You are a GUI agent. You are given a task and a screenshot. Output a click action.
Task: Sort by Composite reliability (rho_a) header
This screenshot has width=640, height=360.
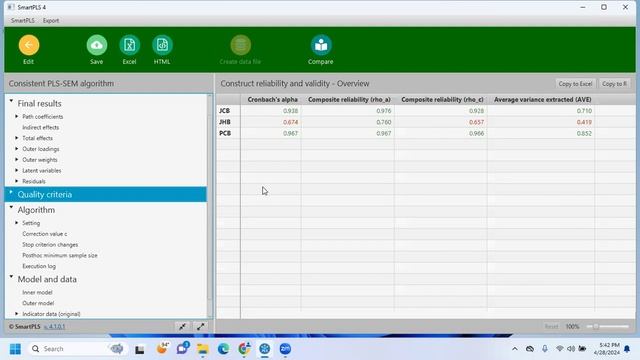tap(349, 100)
